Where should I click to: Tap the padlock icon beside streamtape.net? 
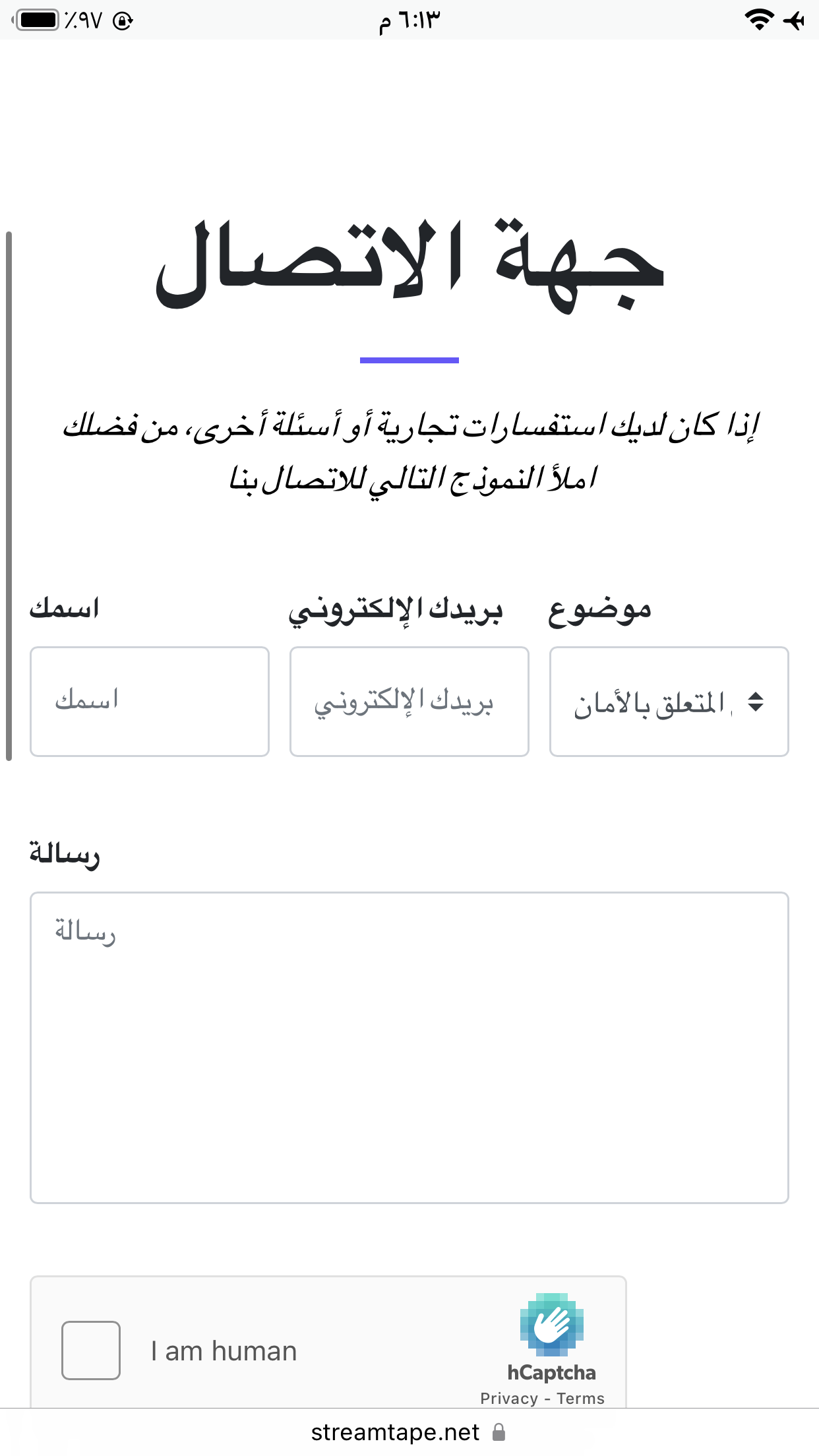tap(499, 1432)
